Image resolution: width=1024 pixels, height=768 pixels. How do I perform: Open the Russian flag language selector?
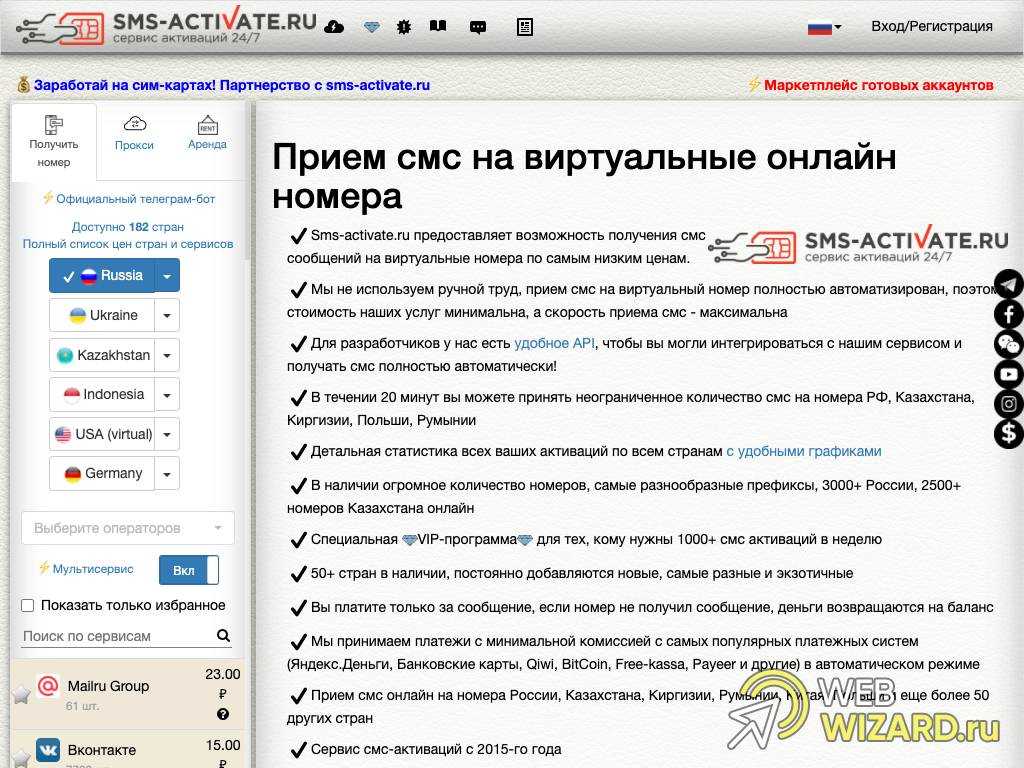(824, 27)
